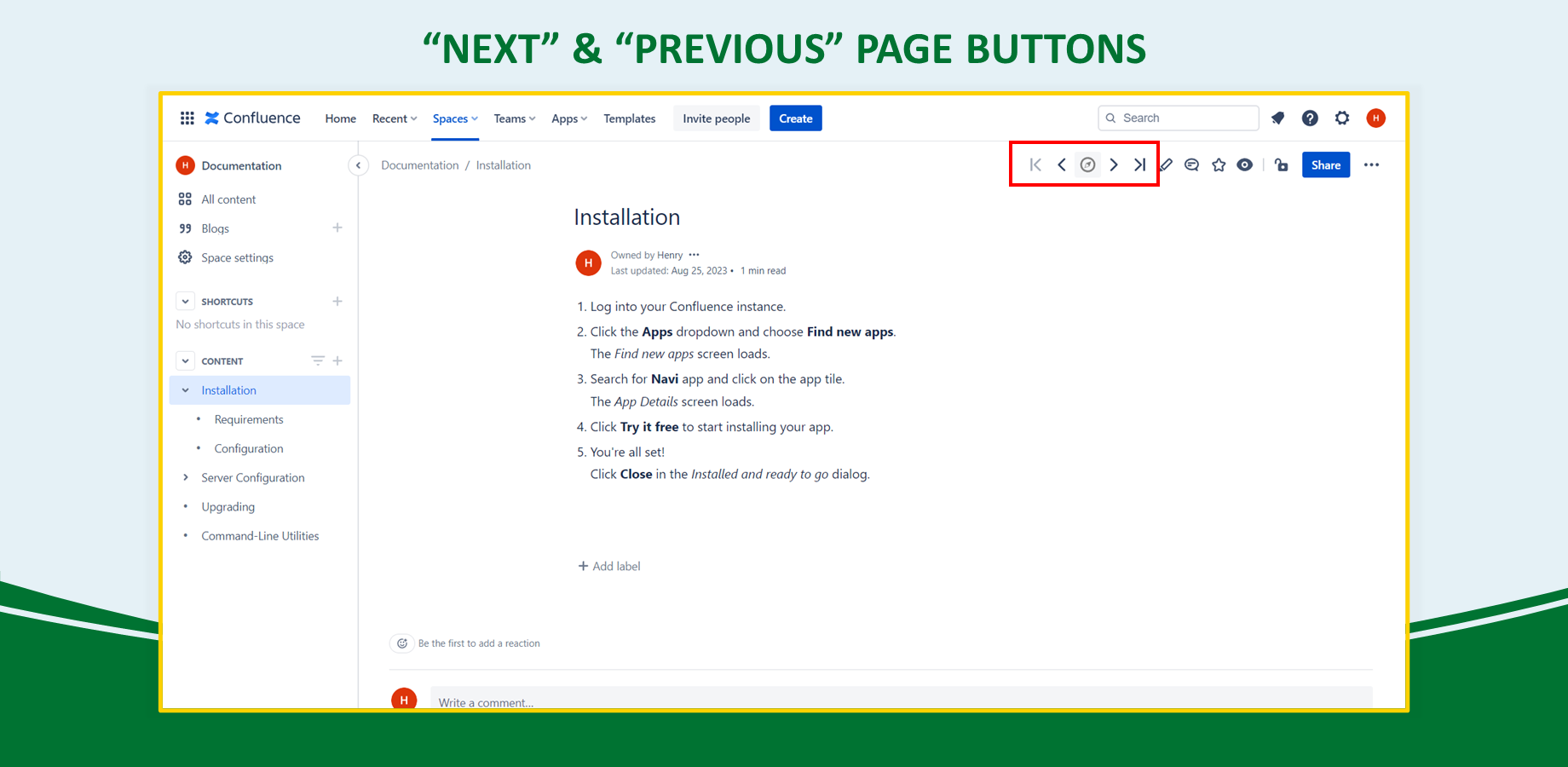Click Documentation space avatar icon

pyautogui.click(x=185, y=165)
